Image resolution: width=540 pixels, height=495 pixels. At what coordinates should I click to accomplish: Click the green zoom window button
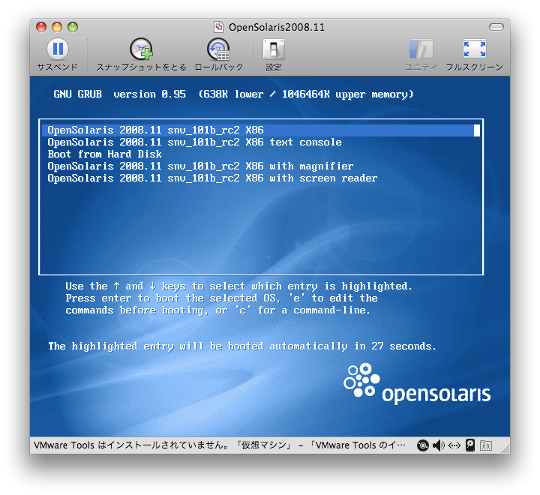pos(73,27)
